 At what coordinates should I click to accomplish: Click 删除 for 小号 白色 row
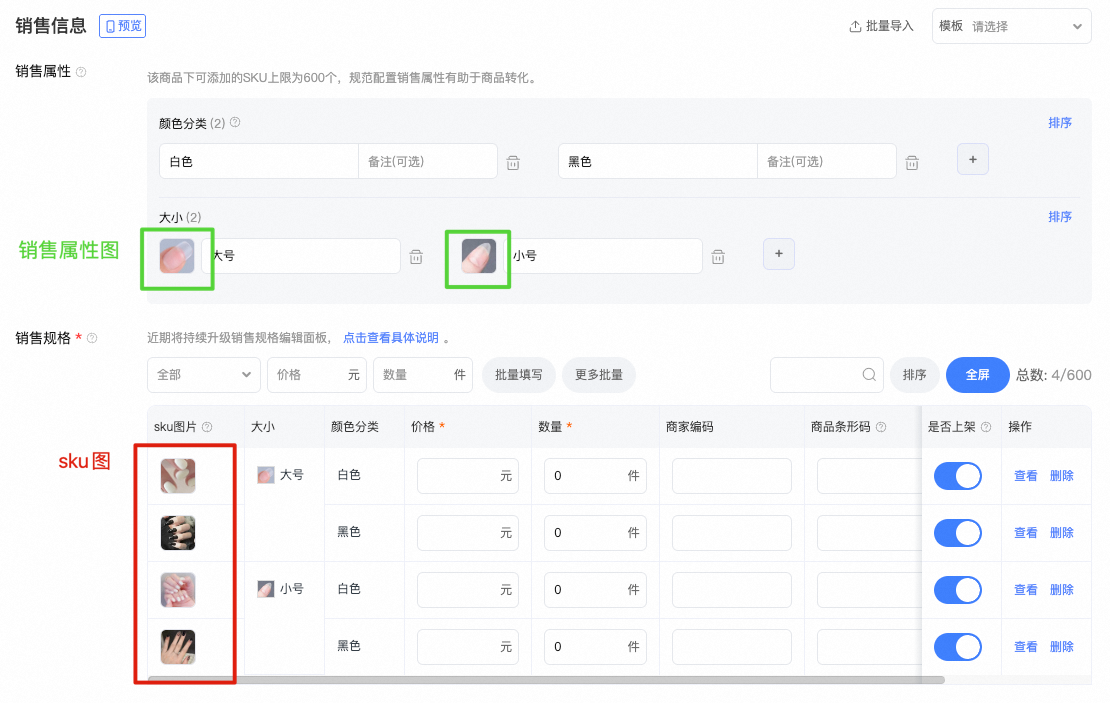1062,590
